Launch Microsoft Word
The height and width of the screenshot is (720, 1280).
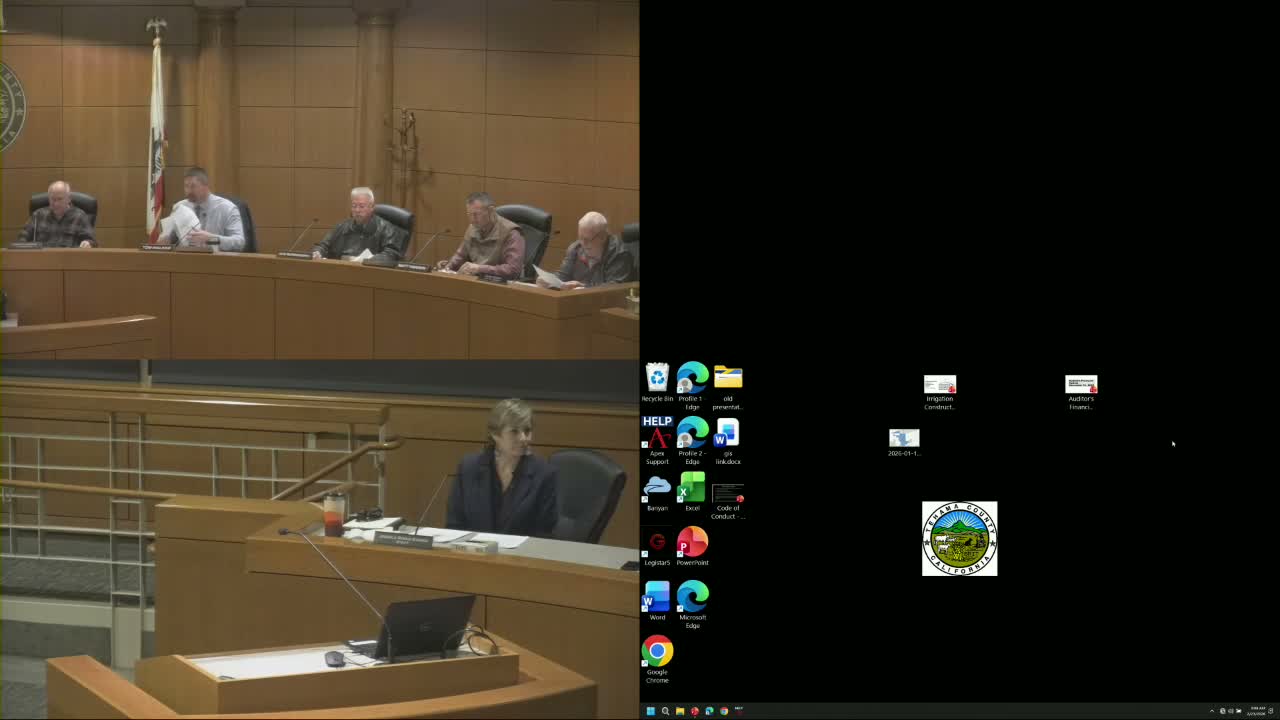point(657,600)
